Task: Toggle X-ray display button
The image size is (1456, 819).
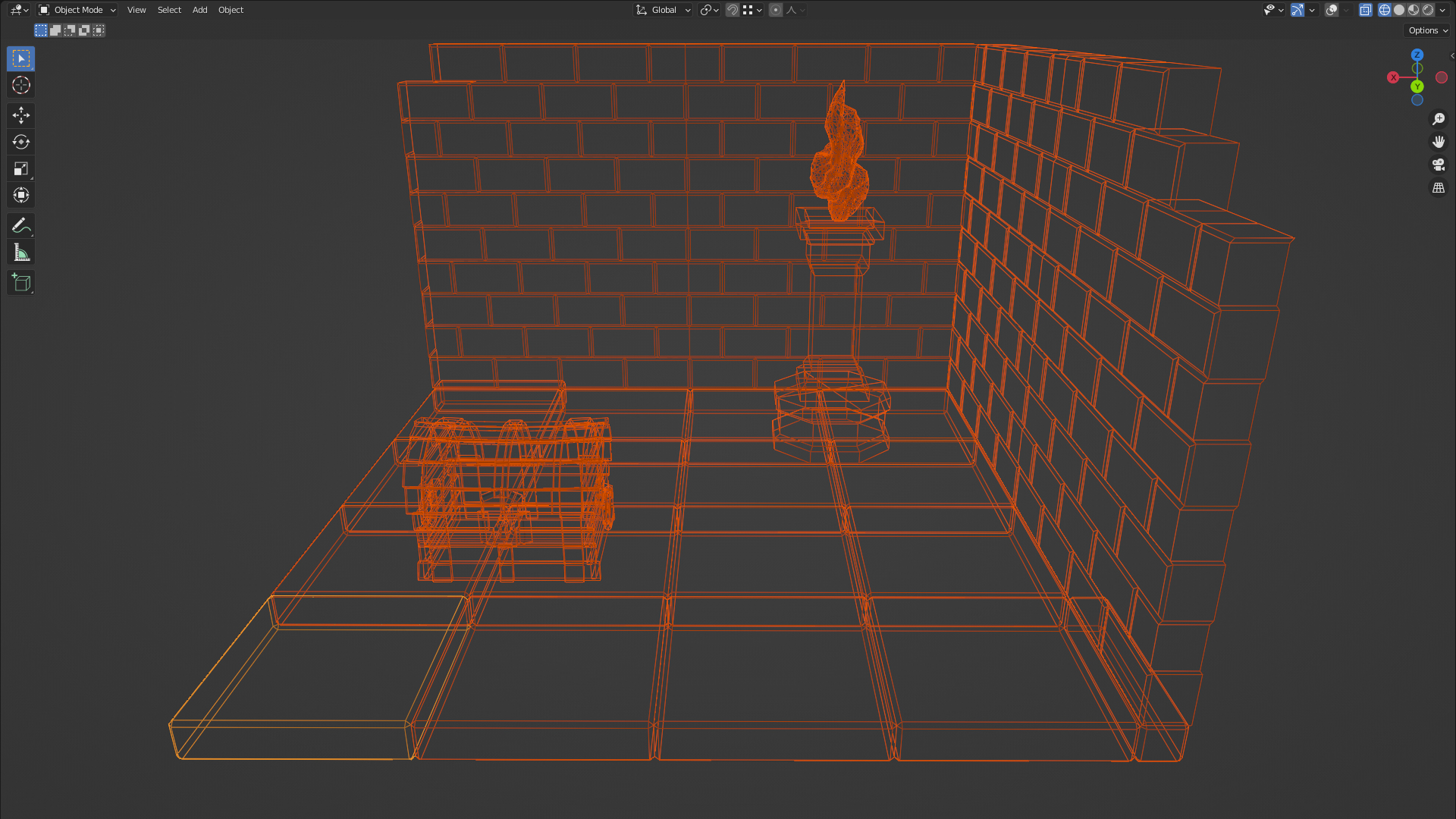Action: (1366, 10)
